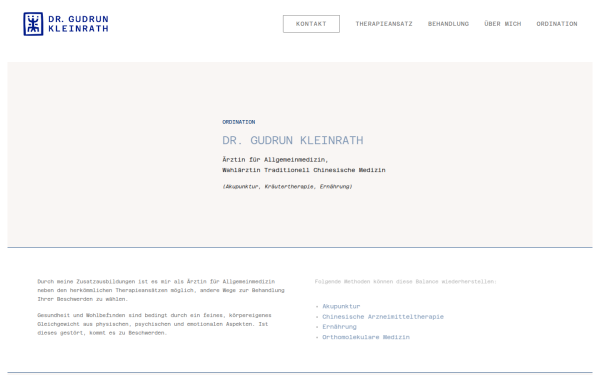Screen dimensions: 600x375
Task: Click the small blue ORDINATION label above the heading
Action: (239, 122)
